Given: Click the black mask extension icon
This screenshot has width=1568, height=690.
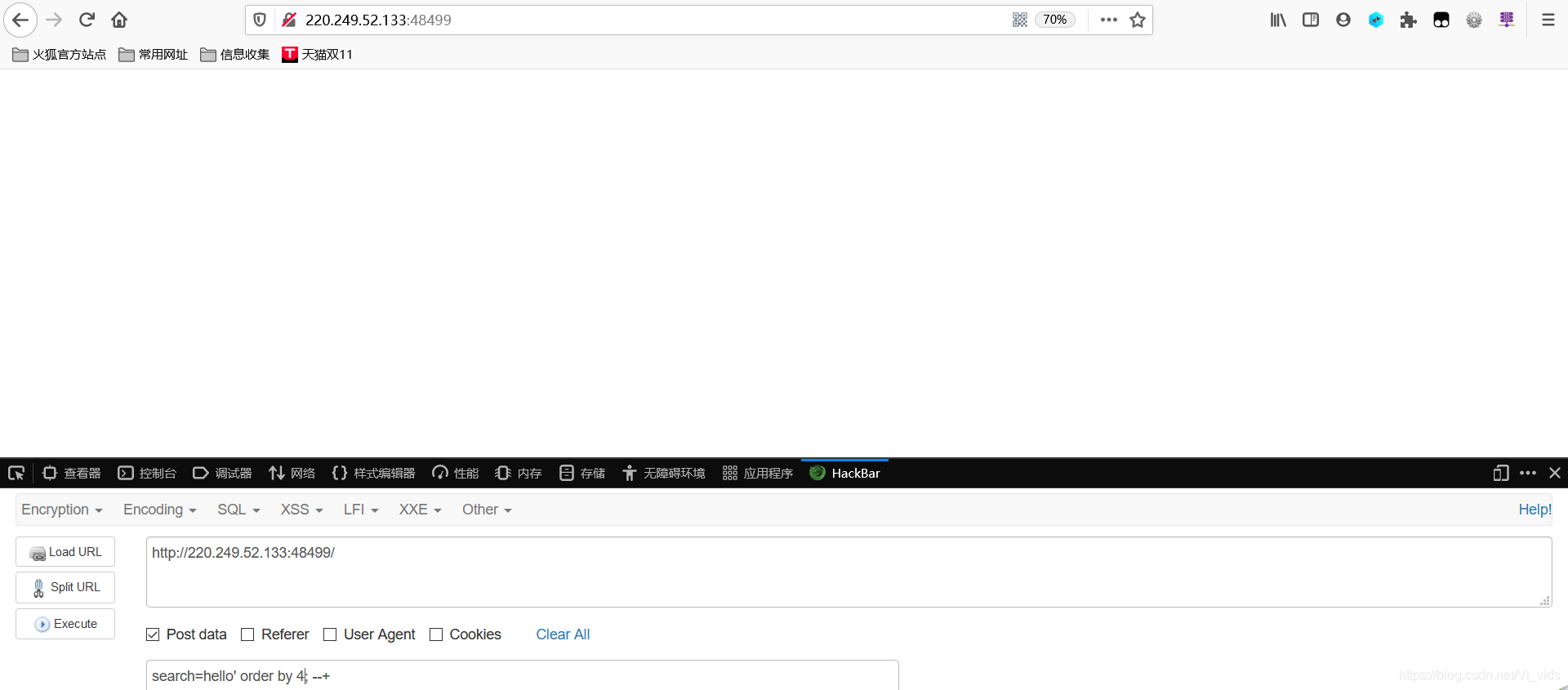Looking at the screenshot, I should click(x=1441, y=20).
